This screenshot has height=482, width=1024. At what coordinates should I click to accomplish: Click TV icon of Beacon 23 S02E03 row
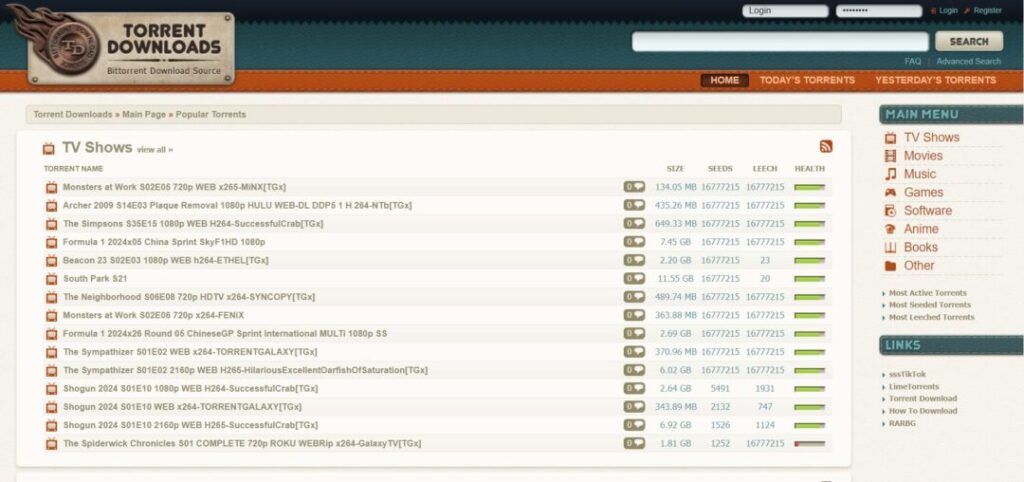(x=52, y=261)
